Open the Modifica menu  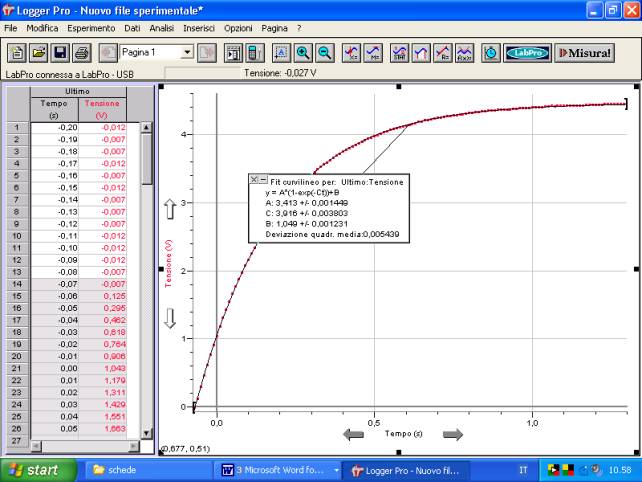click(42, 28)
